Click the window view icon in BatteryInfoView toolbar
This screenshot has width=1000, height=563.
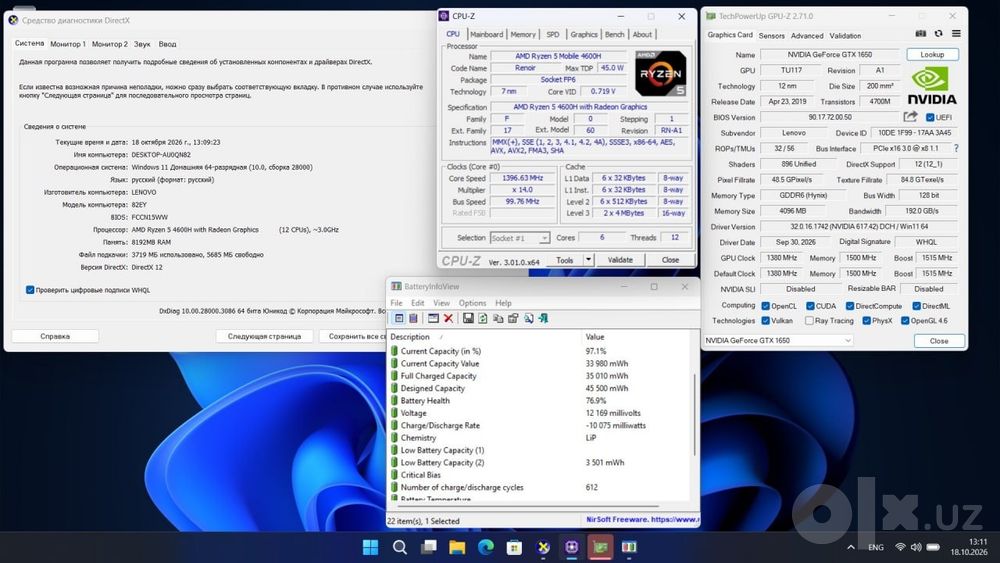tap(434, 318)
